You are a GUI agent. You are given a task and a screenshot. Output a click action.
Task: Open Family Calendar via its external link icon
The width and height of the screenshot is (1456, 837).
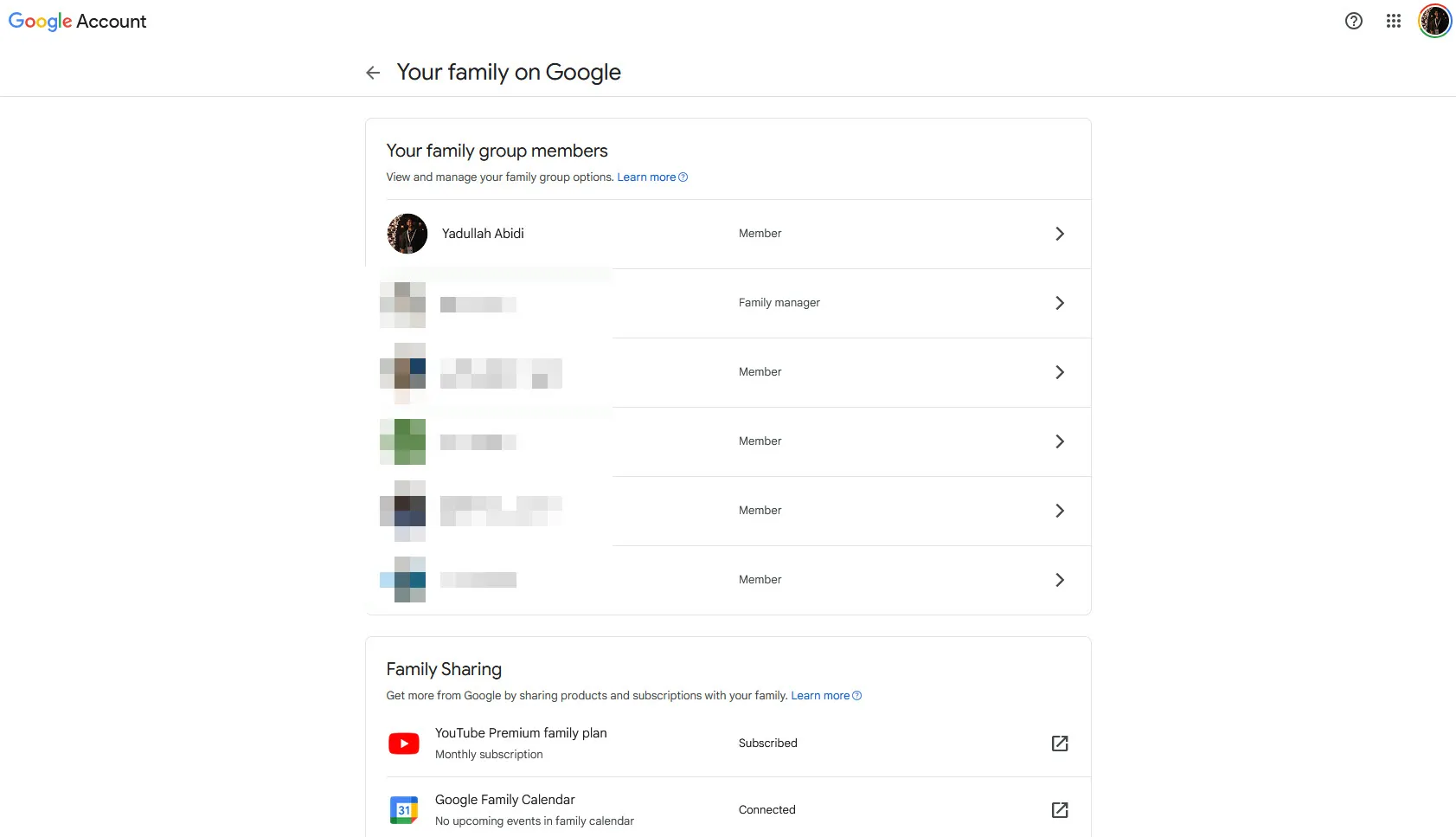click(1060, 809)
